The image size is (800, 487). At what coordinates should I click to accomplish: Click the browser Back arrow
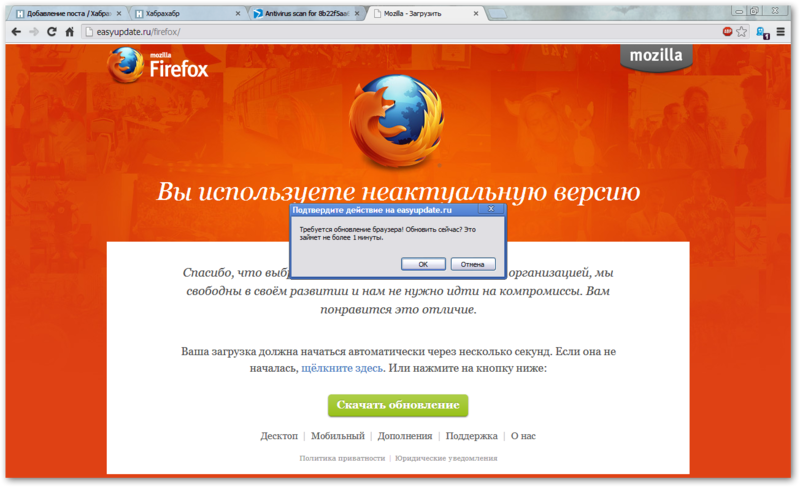[16, 32]
